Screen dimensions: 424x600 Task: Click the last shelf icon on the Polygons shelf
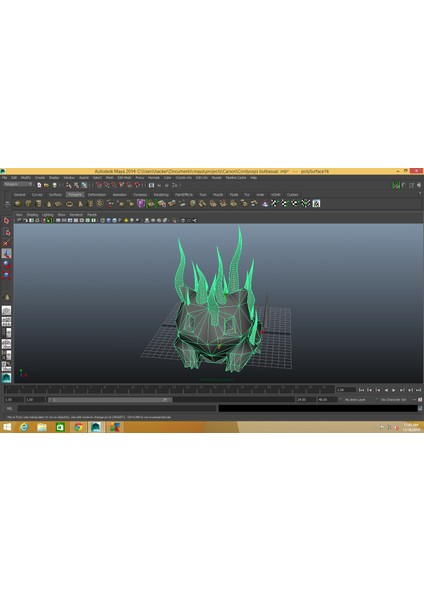(316, 204)
